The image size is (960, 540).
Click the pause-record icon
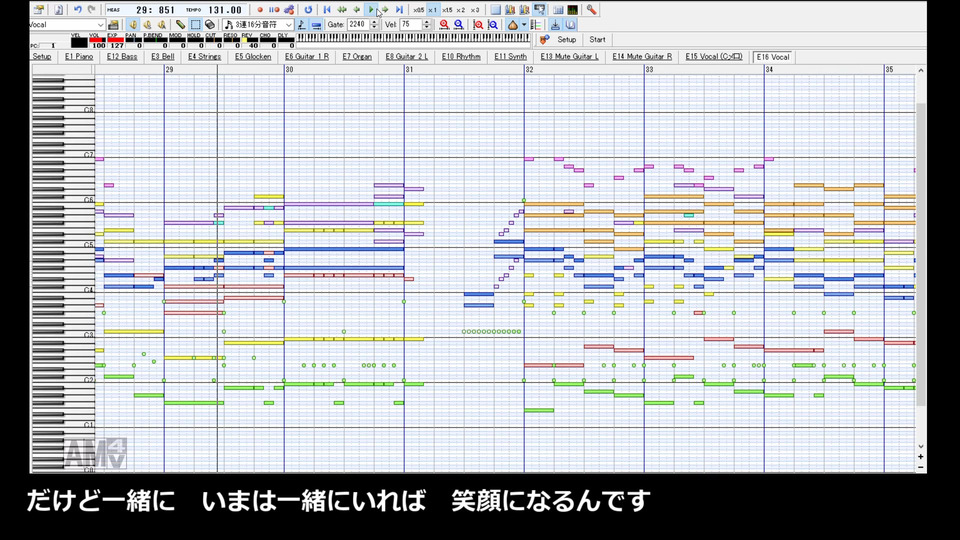[274, 10]
